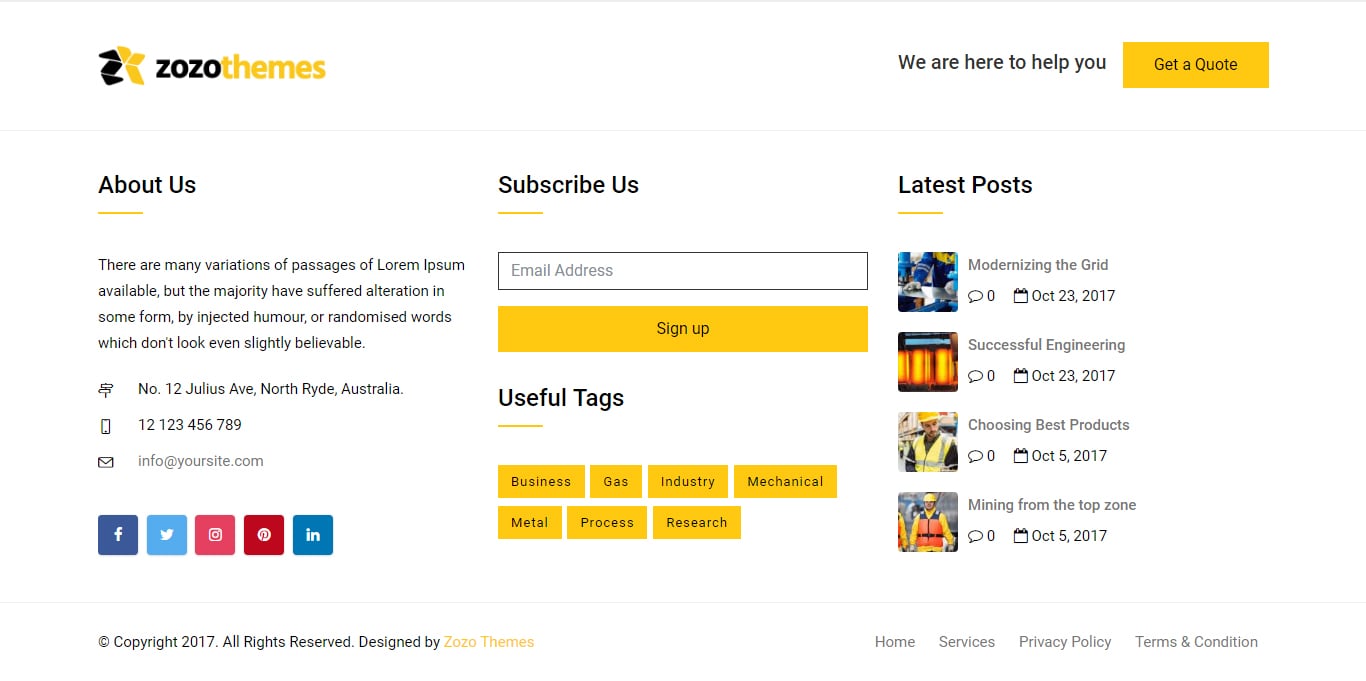This screenshot has height=681, width=1366.
Task: Open the Pinterest social icon
Action: pos(264,535)
